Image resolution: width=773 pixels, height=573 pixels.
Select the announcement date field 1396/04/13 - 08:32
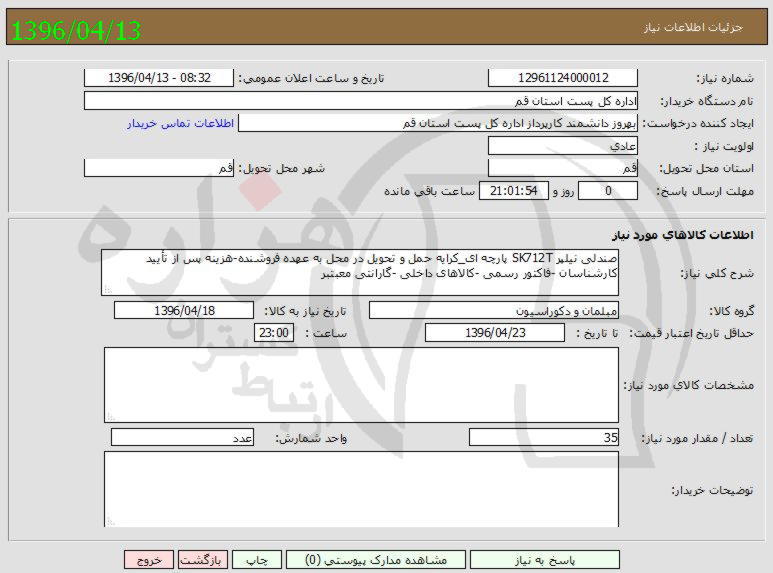click(x=159, y=78)
